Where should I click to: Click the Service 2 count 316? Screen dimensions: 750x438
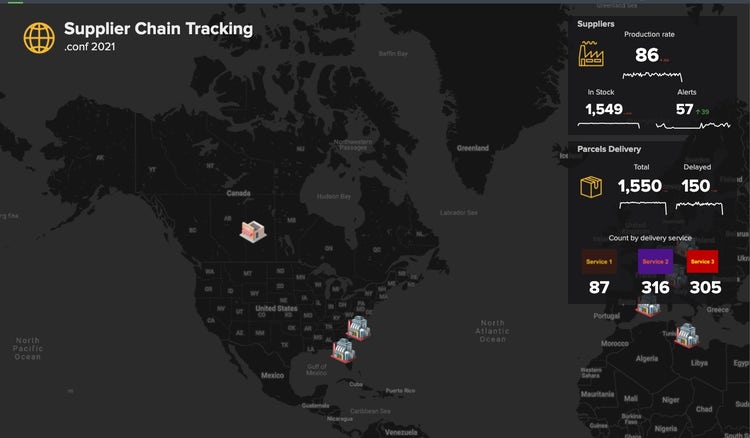click(655, 288)
